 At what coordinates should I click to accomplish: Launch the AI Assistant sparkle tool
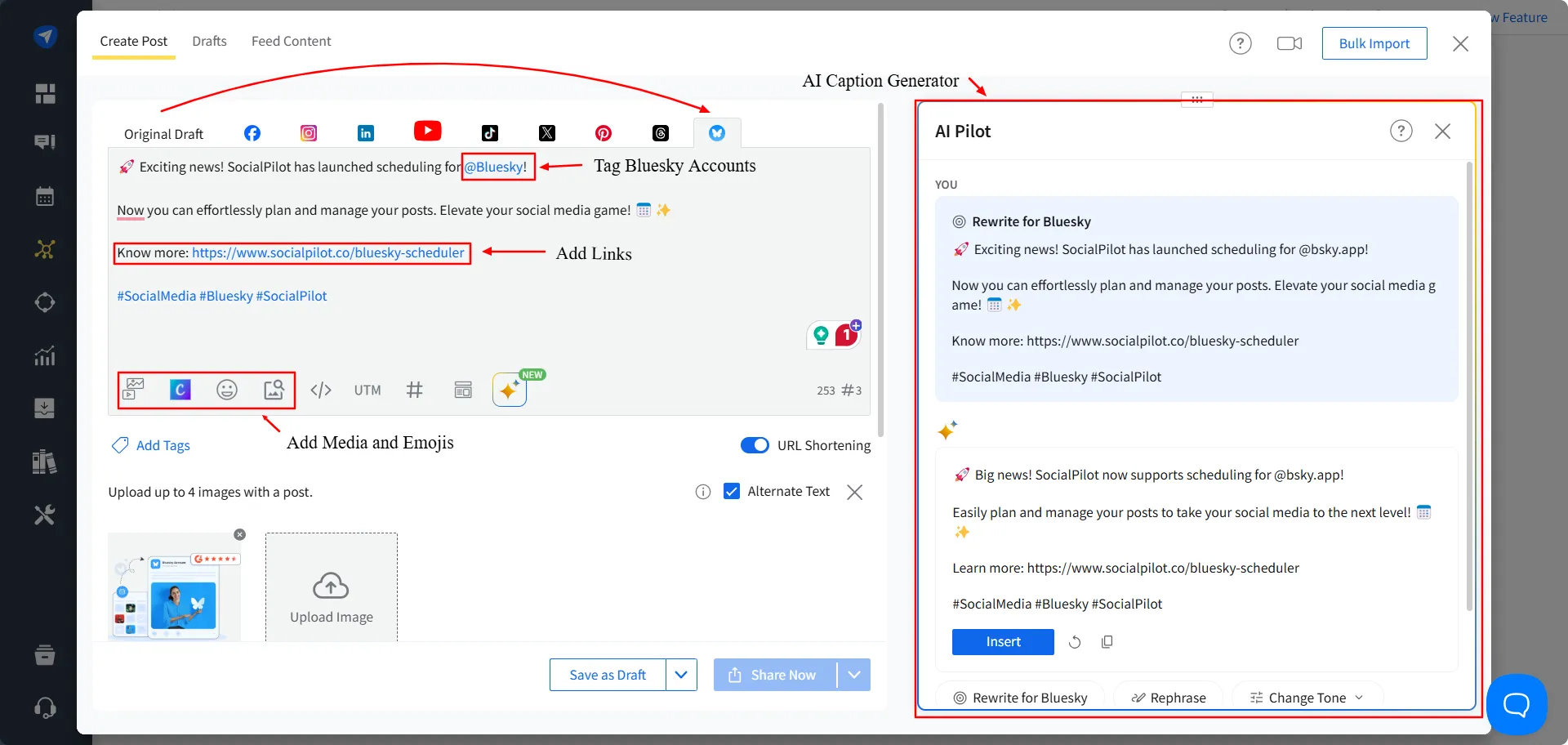509,390
